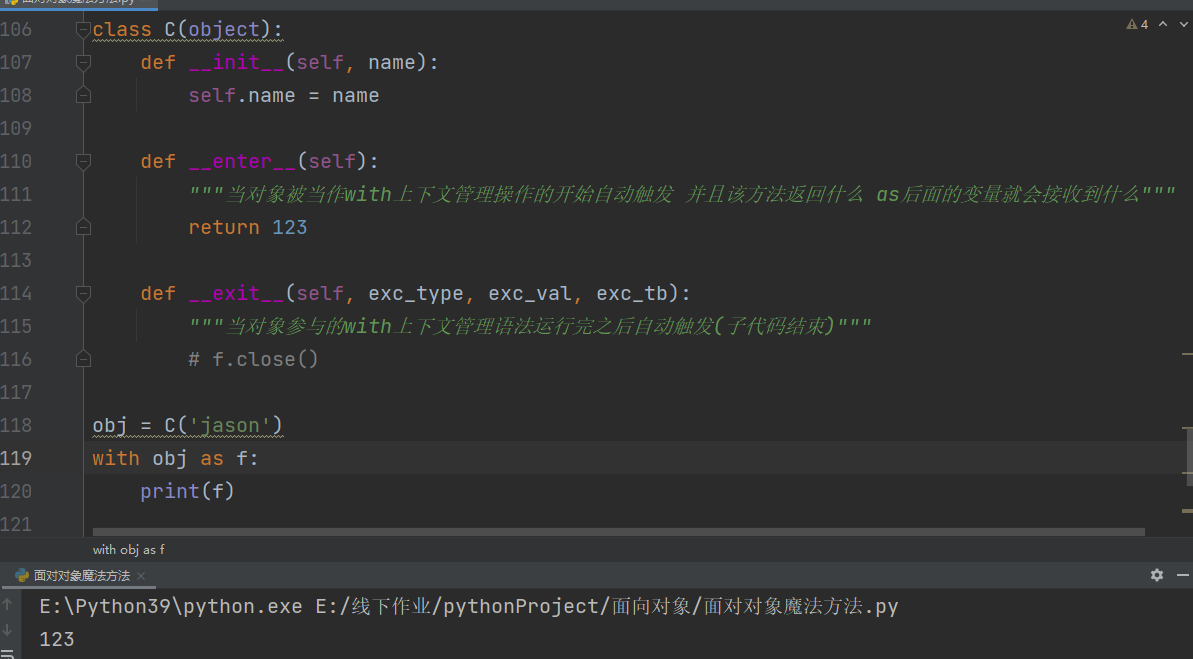
Task: Click 'exc_tb' parameter in __exit__
Action: 632,294
